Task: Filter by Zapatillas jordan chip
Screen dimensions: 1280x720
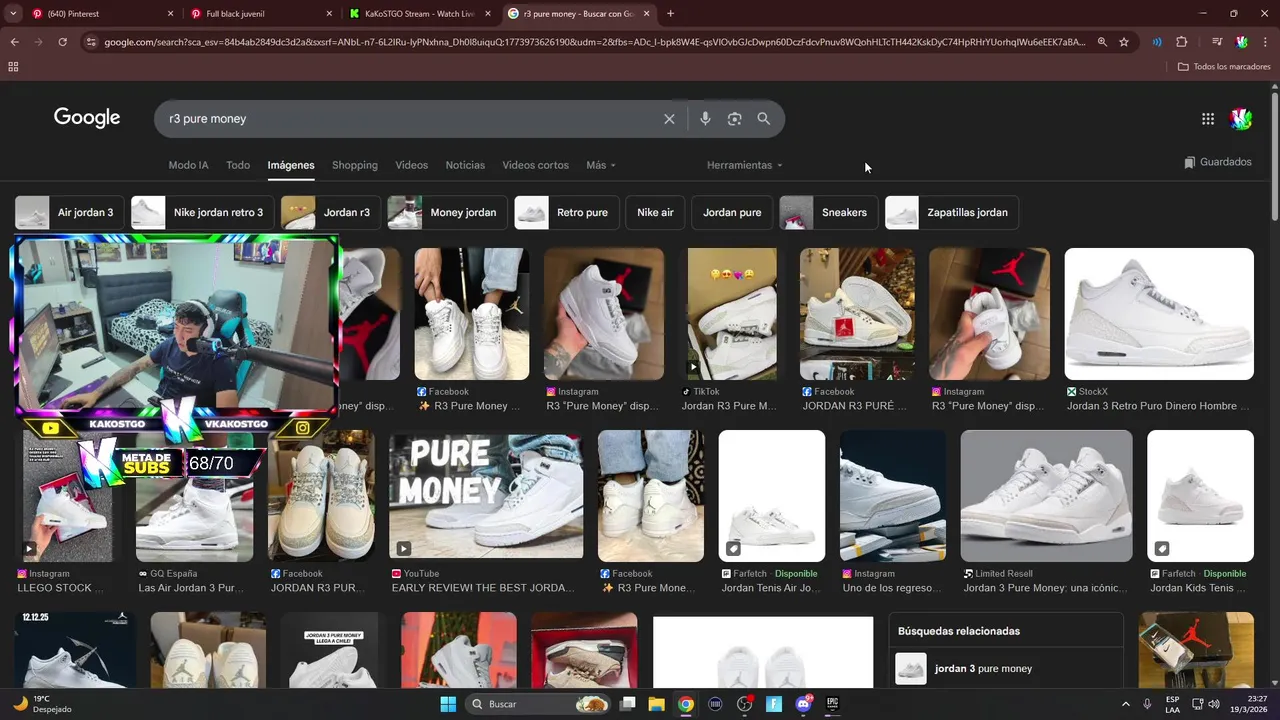Action: (952, 213)
